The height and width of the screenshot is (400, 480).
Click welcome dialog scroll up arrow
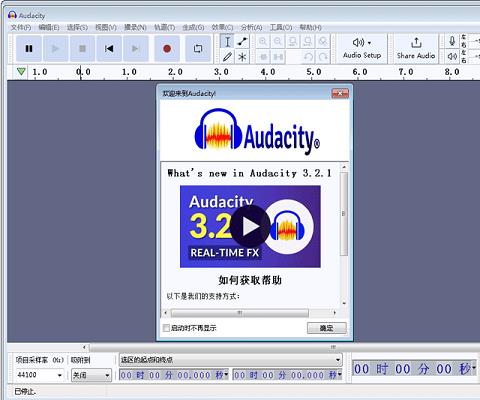click(x=344, y=167)
